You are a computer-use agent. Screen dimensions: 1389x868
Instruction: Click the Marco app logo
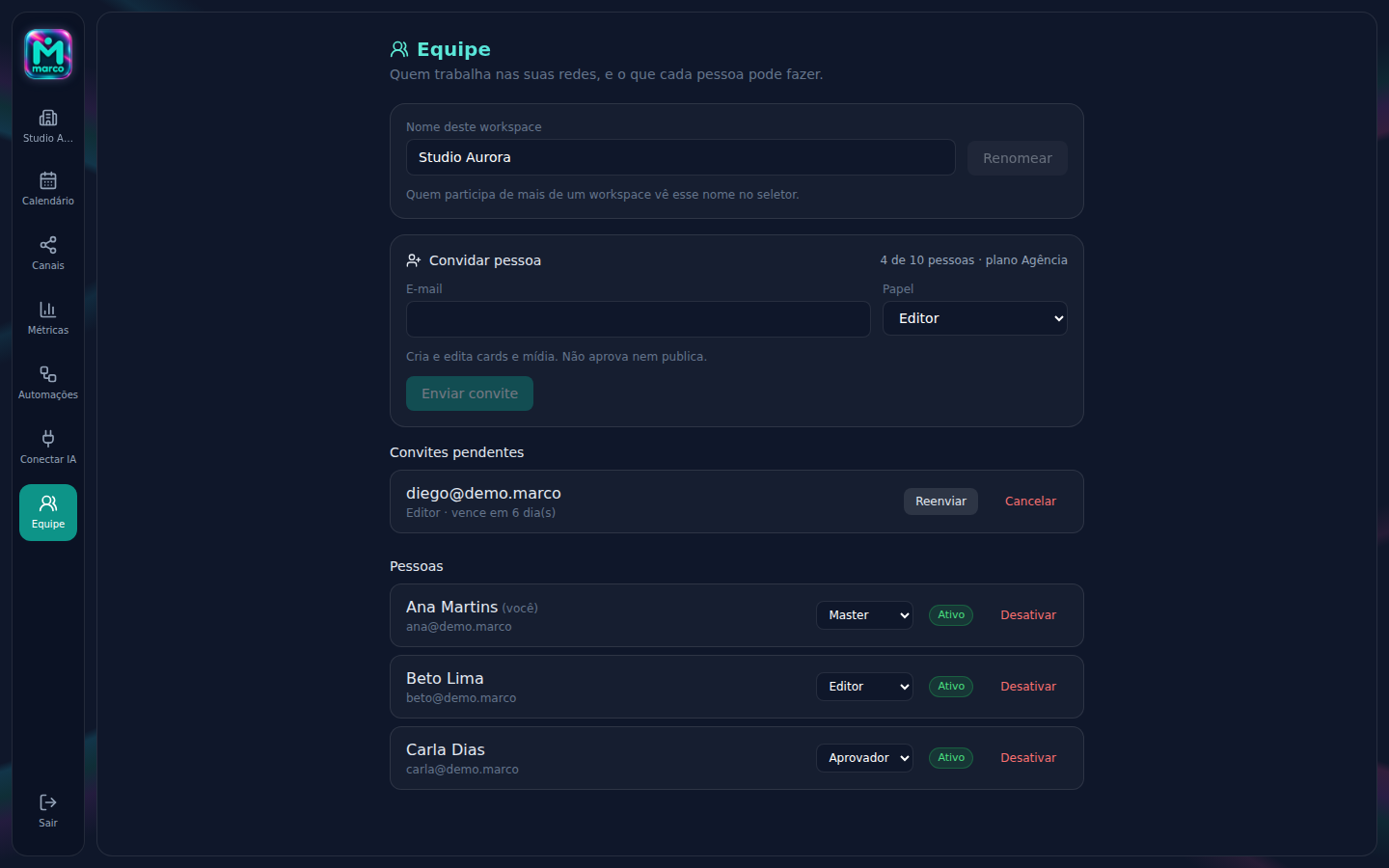tap(48, 54)
